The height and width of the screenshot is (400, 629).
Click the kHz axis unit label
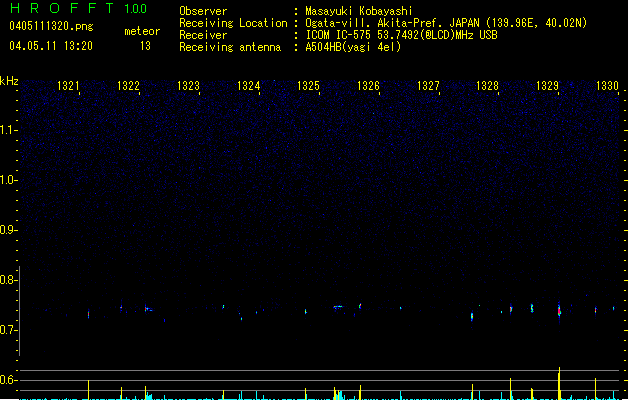(x=9, y=81)
